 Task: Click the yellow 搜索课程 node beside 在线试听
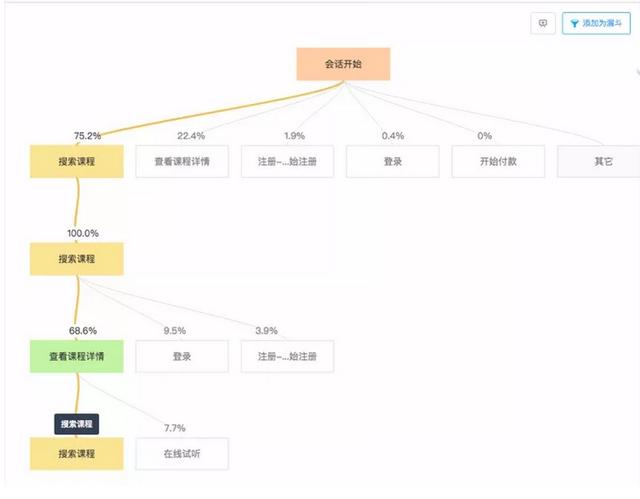click(x=77, y=453)
